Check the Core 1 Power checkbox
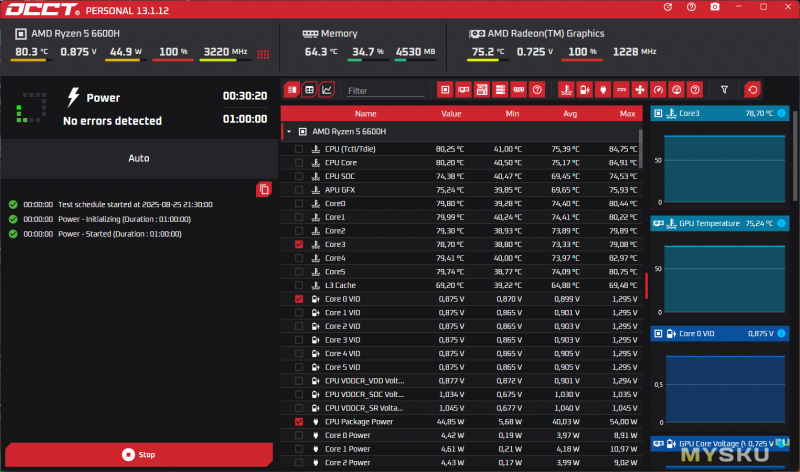Image resolution: width=800 pixels, height=472 pixels. point(299,449)
